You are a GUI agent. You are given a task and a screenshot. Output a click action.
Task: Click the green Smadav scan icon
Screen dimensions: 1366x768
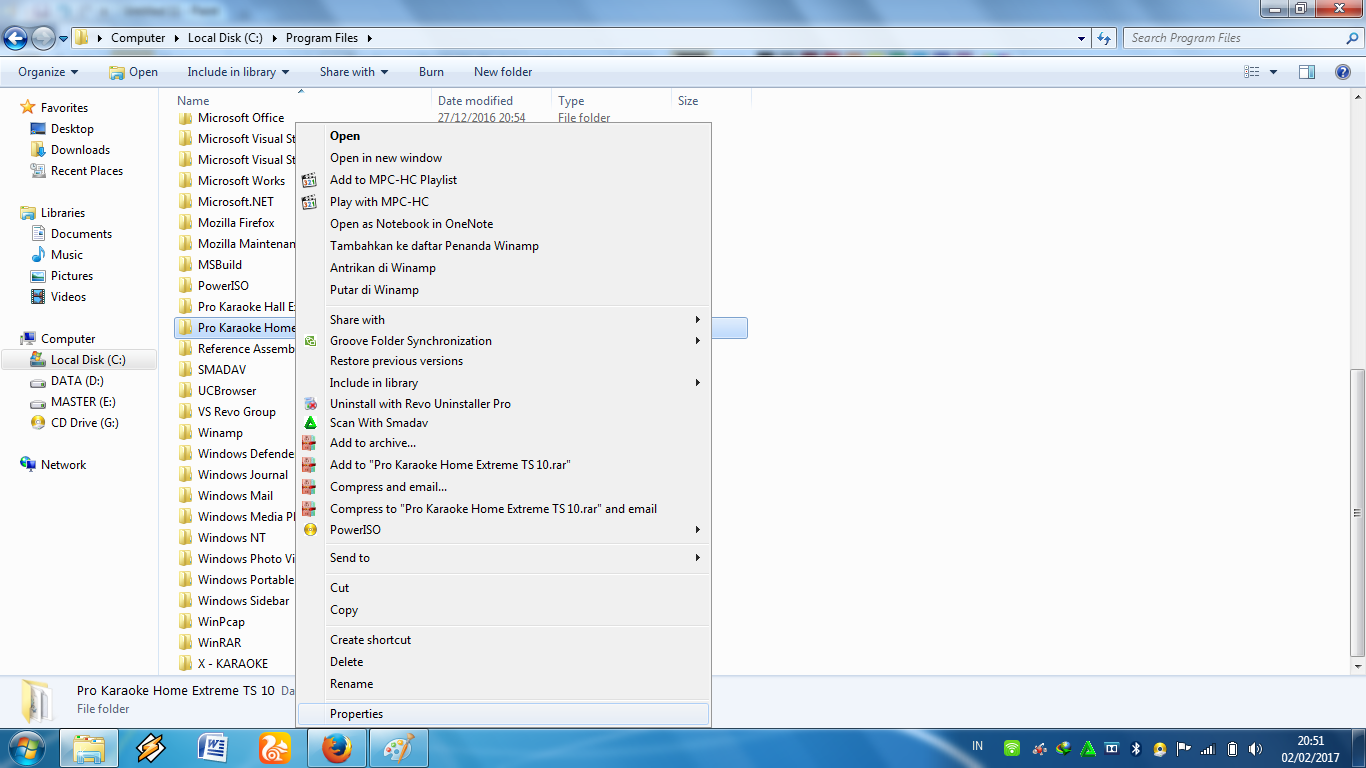(310, 423)
